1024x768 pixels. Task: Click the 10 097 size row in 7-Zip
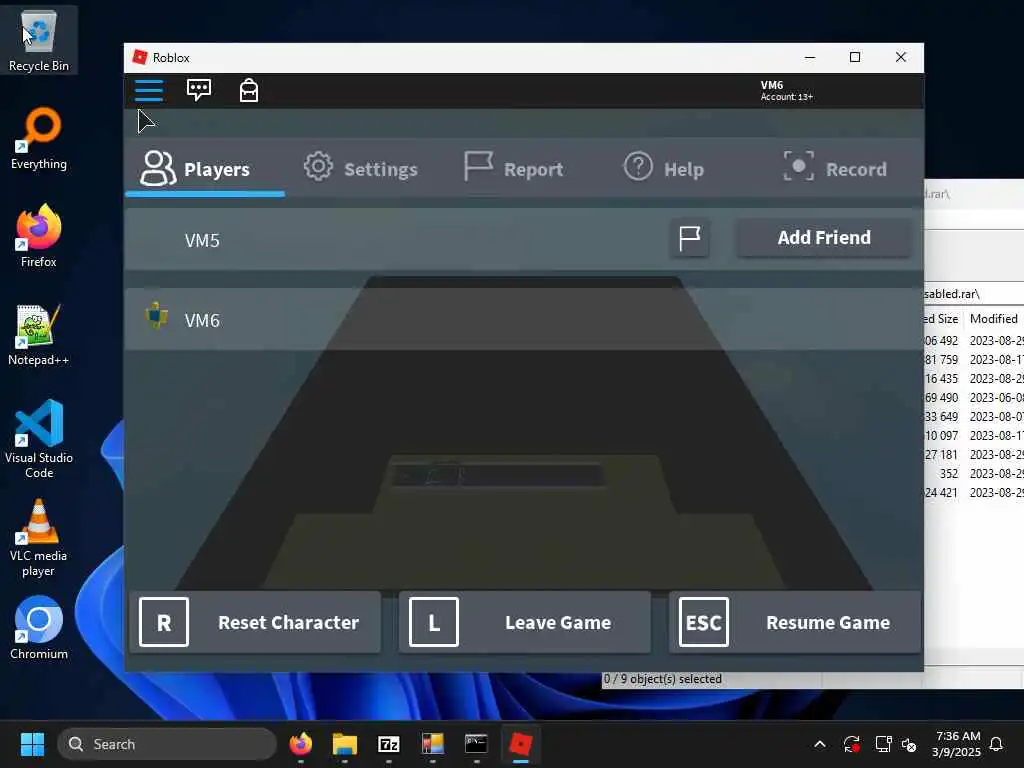pos(974,436)
